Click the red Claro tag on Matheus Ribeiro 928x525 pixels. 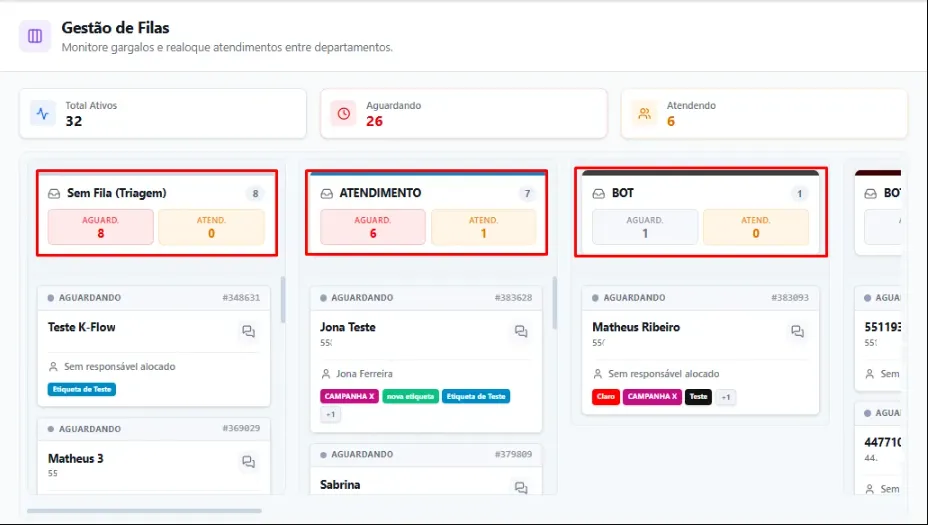pos(605,397)
